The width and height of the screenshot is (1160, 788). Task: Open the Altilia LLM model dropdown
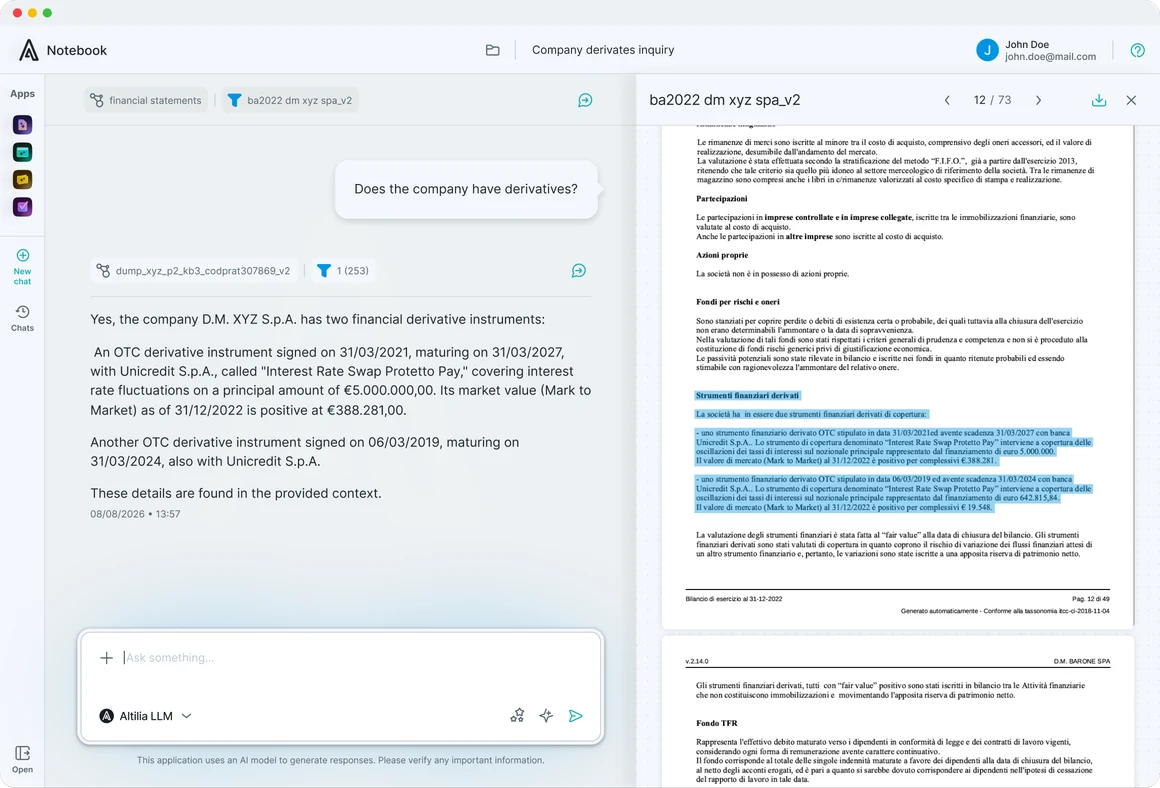(146, 716)
